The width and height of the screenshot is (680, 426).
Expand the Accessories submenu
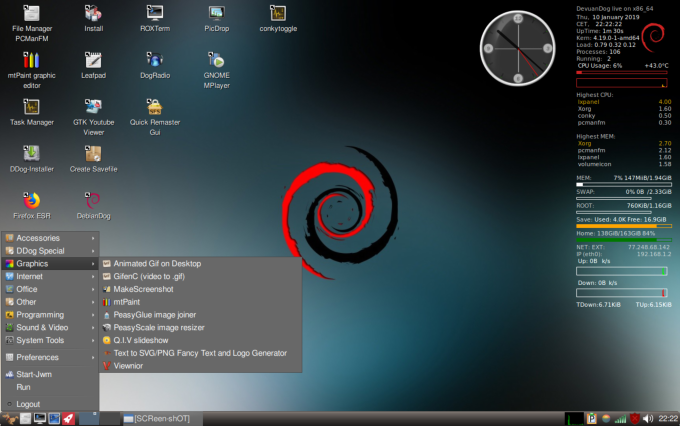50,238
